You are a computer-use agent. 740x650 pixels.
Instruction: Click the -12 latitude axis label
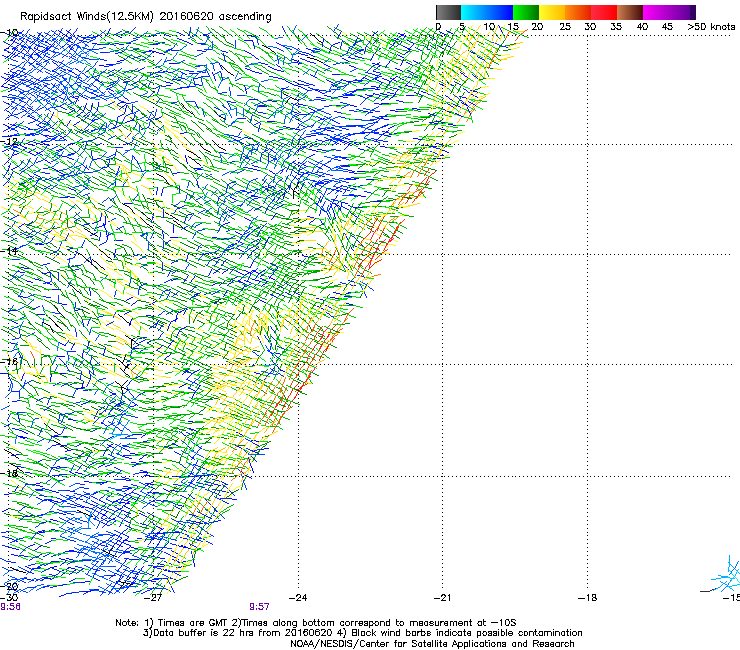pos(9,141)
